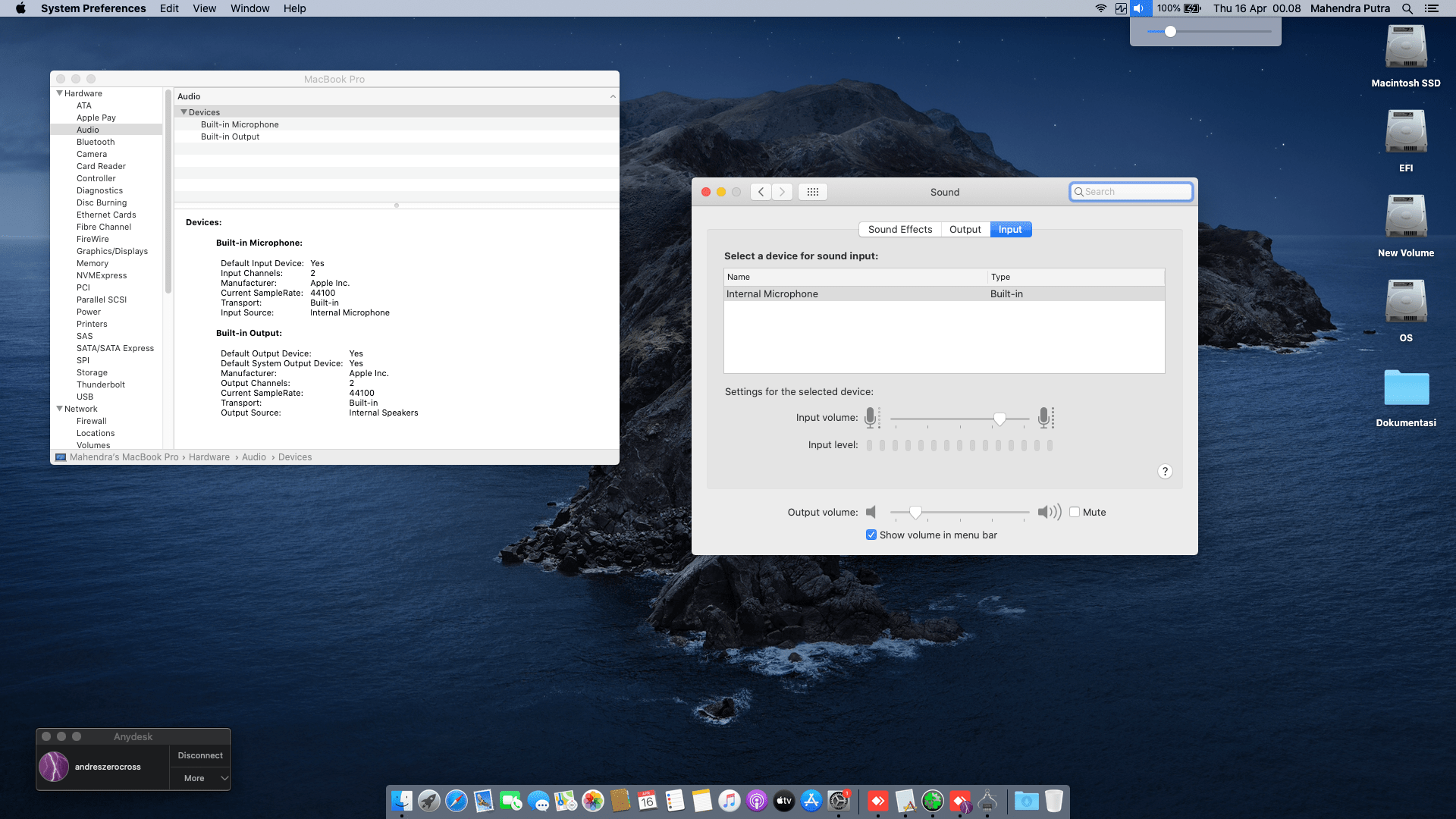Launch Safari from the Dock
Viewport: 1456px width, 819px height.
click(457, 801)
